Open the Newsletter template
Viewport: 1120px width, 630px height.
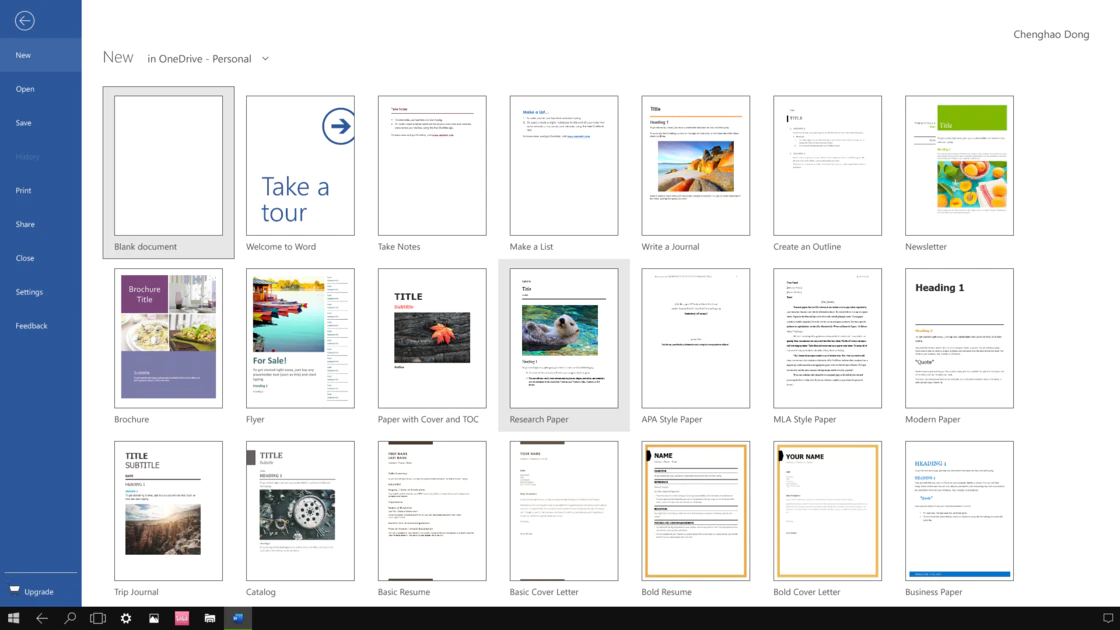click(x=959, y=166)
